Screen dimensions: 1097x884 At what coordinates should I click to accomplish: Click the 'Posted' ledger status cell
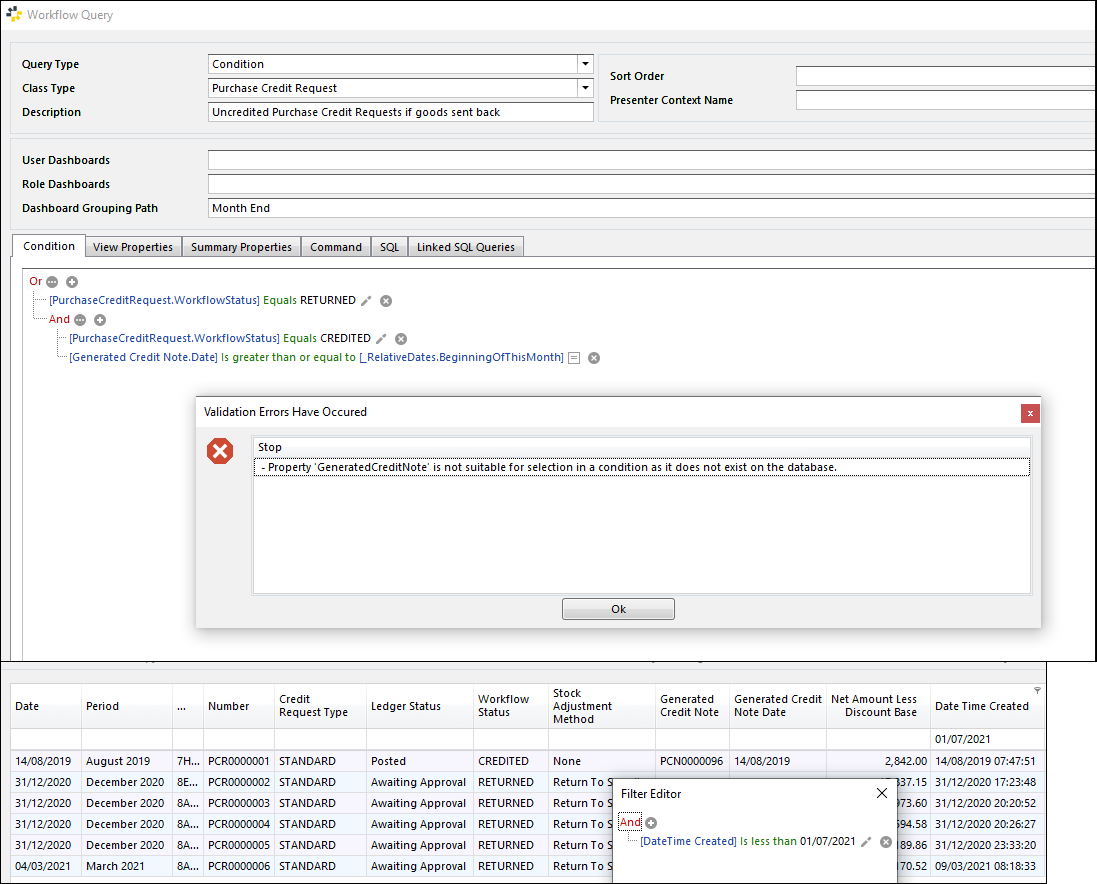(420, 761)
